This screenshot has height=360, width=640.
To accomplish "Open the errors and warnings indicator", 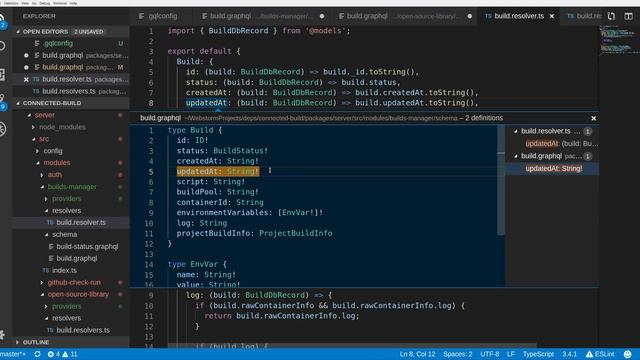I will [x=62, y=354].
